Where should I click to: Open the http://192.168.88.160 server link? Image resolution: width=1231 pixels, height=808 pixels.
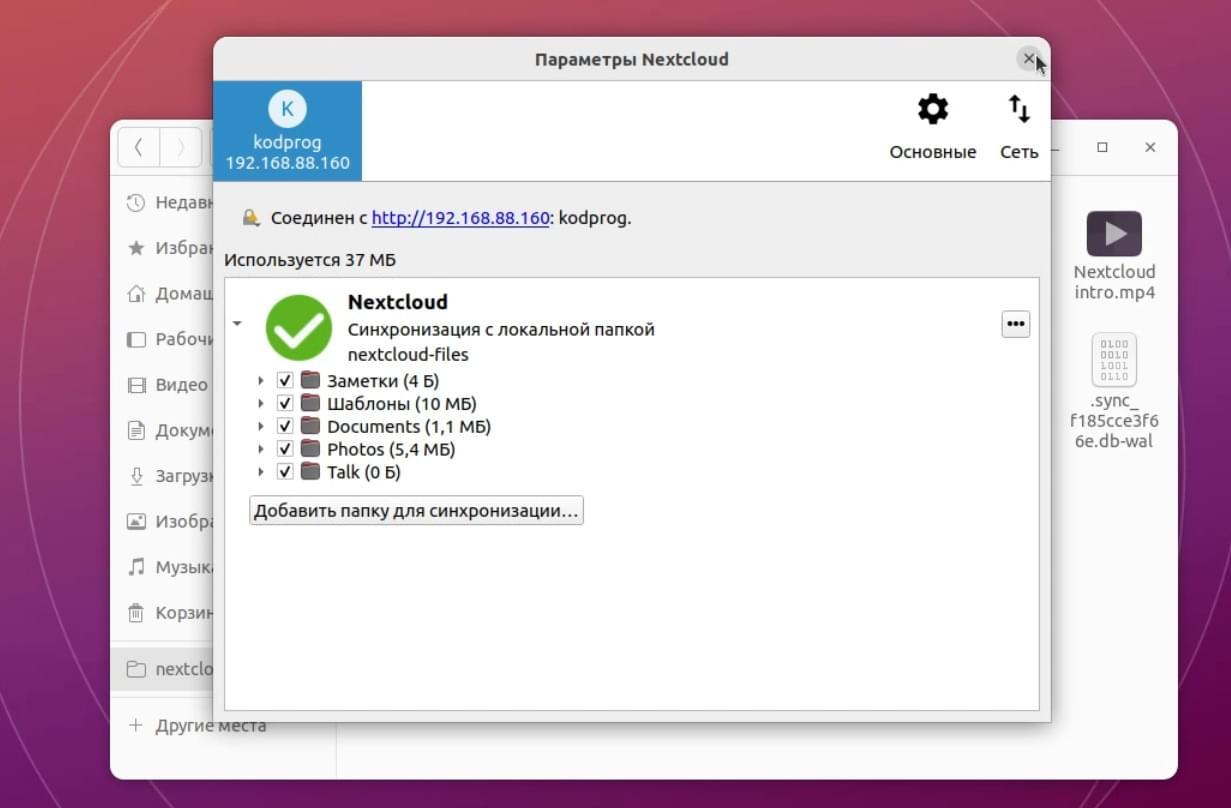click(x=461, y=218)
